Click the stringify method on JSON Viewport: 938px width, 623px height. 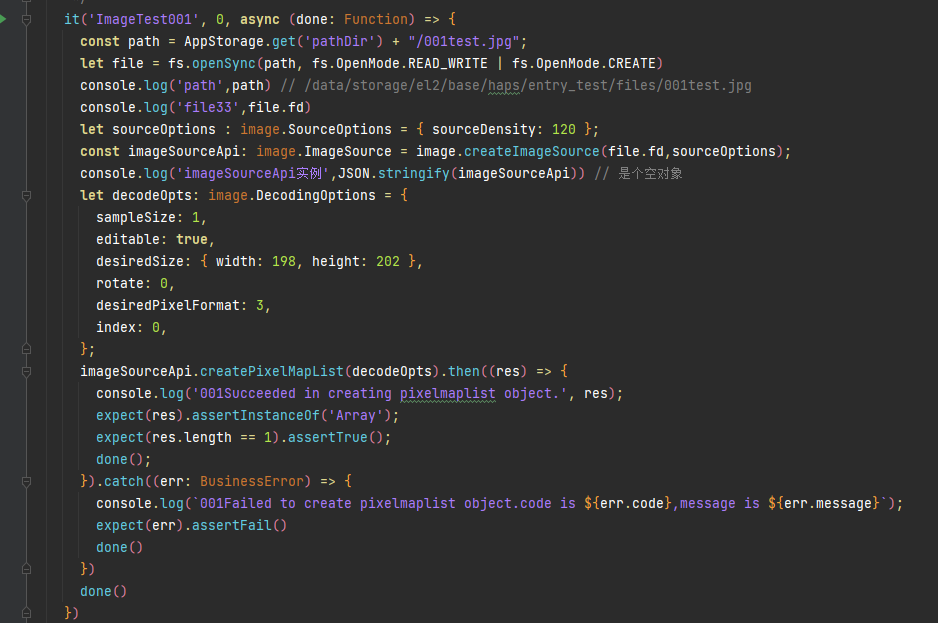point(413,174)
